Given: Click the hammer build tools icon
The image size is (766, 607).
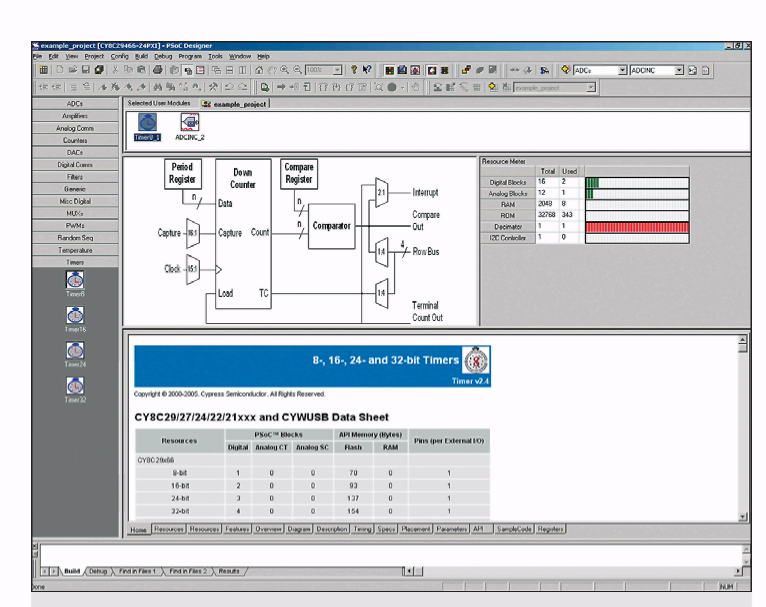Looking at the screenshot, I should (213, 87).
